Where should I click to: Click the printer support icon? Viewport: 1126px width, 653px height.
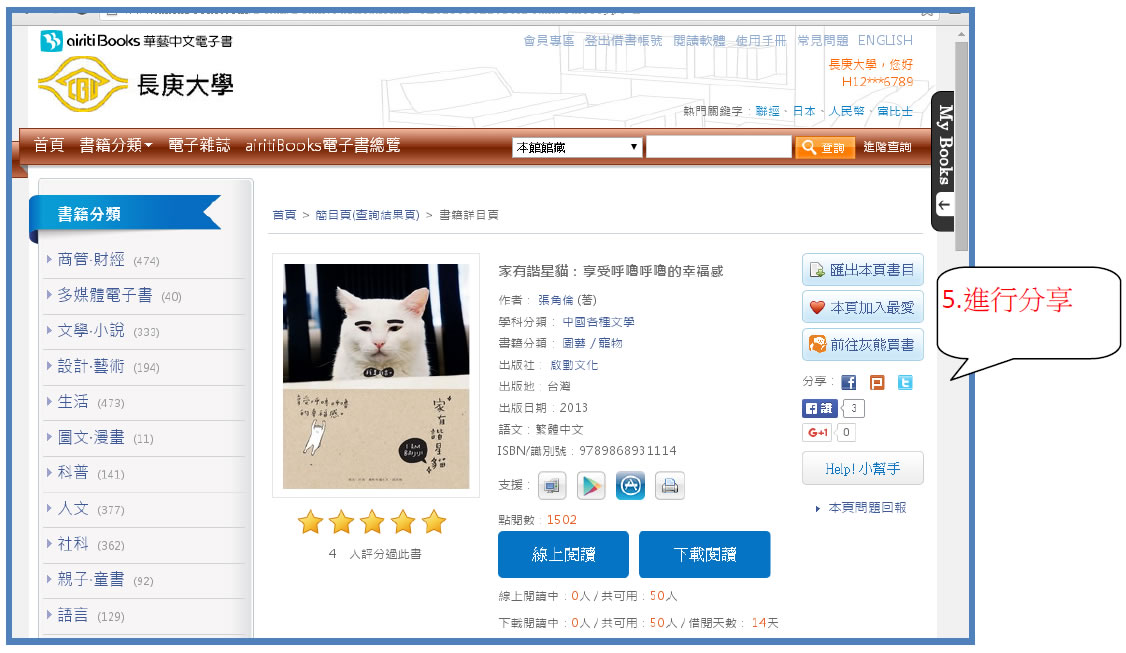coord(669,486)
